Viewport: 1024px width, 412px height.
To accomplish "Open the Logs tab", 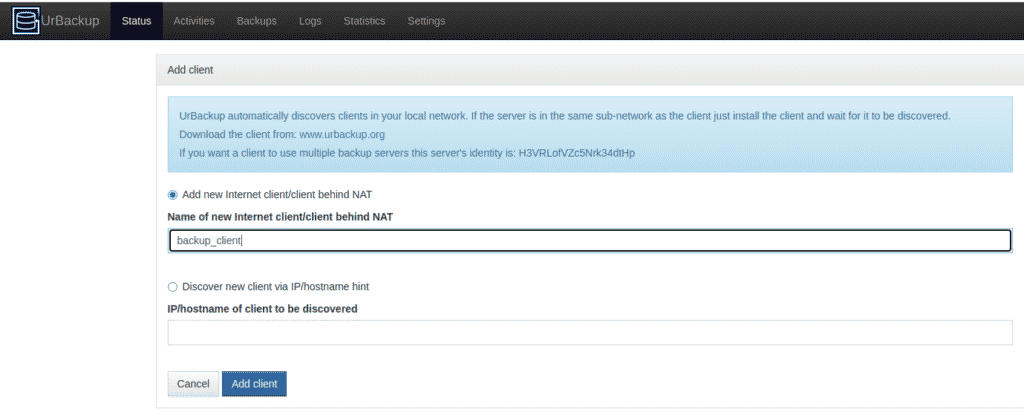I will [310, 21].
